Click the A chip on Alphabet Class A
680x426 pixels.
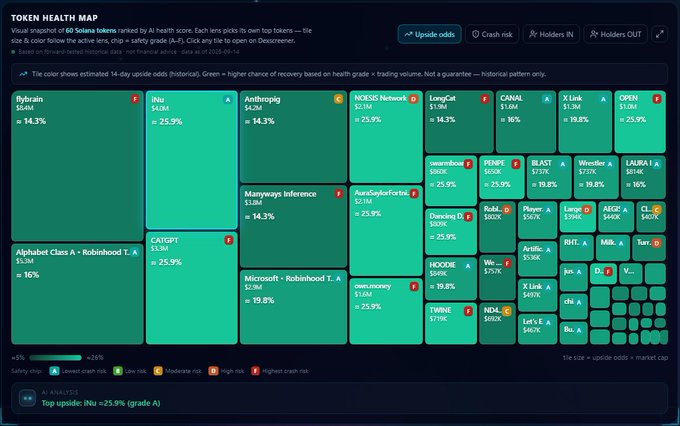[135, 252]
